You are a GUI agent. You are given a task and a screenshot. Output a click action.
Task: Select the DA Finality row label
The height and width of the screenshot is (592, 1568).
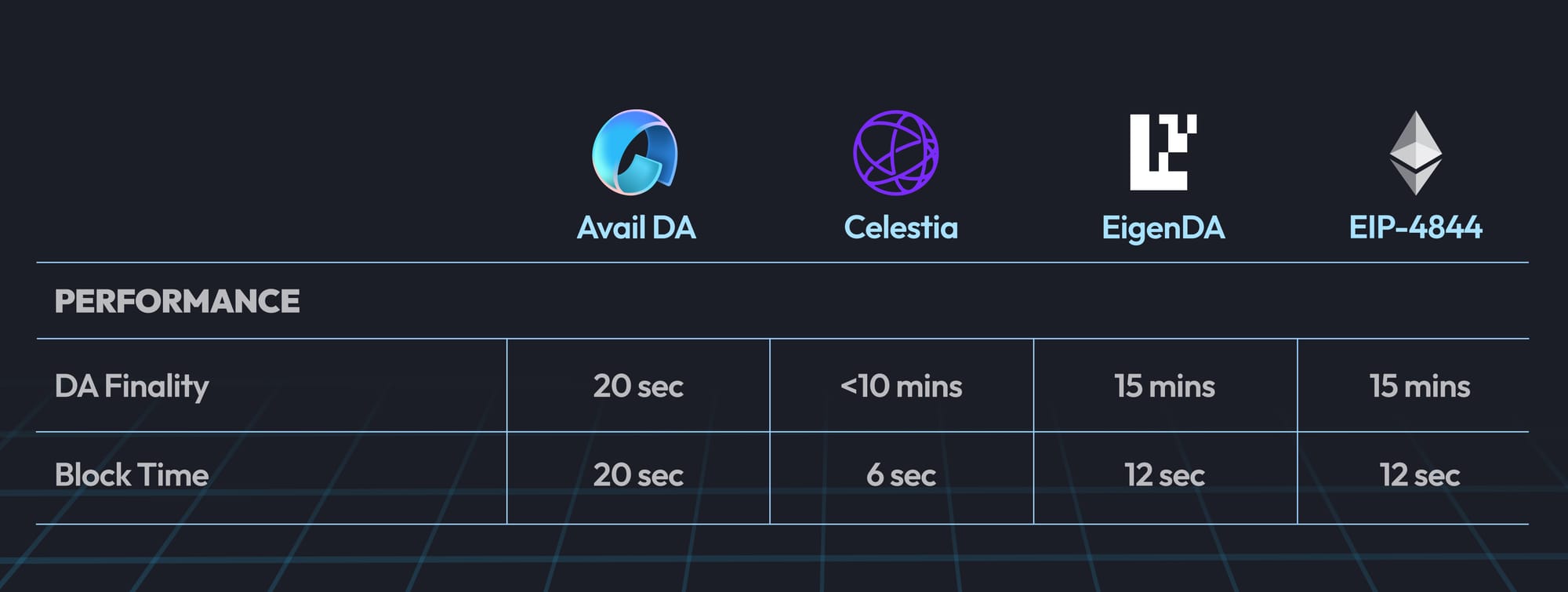point(132,386)
